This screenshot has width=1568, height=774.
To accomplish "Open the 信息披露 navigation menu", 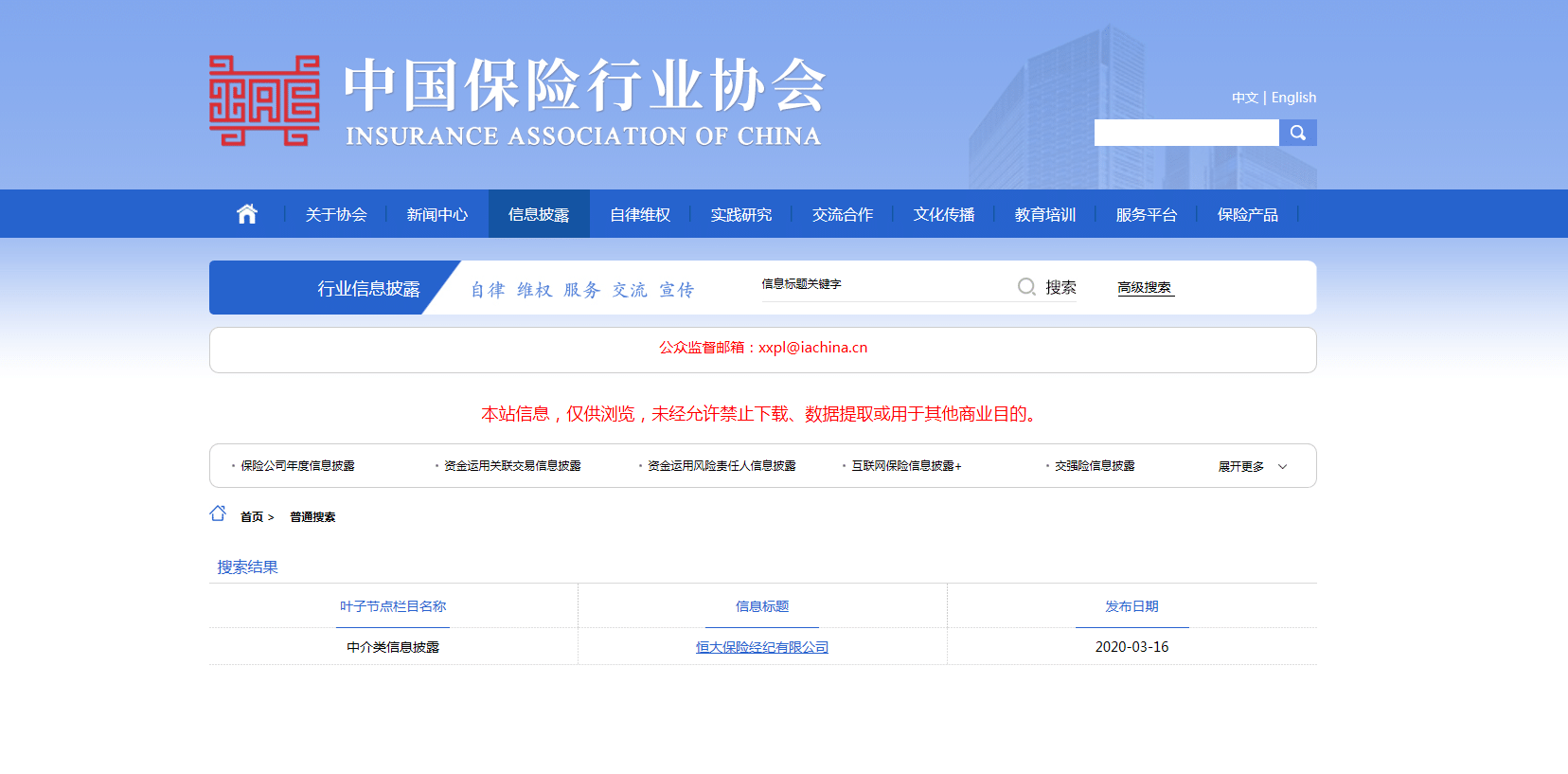I will pyautogui.click(x=539, y=214).
